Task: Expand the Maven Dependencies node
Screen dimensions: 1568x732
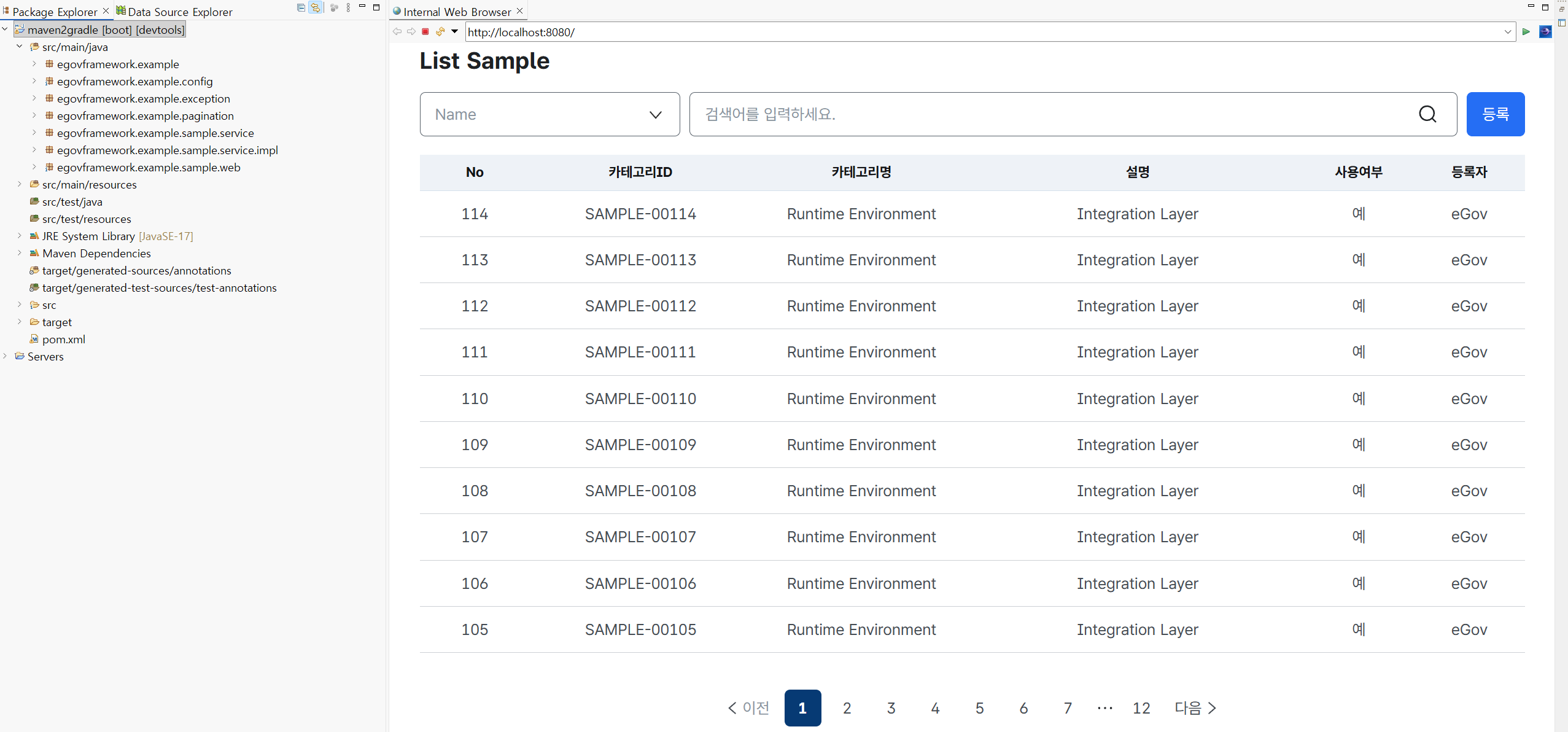Action: [x=20, y=253]
